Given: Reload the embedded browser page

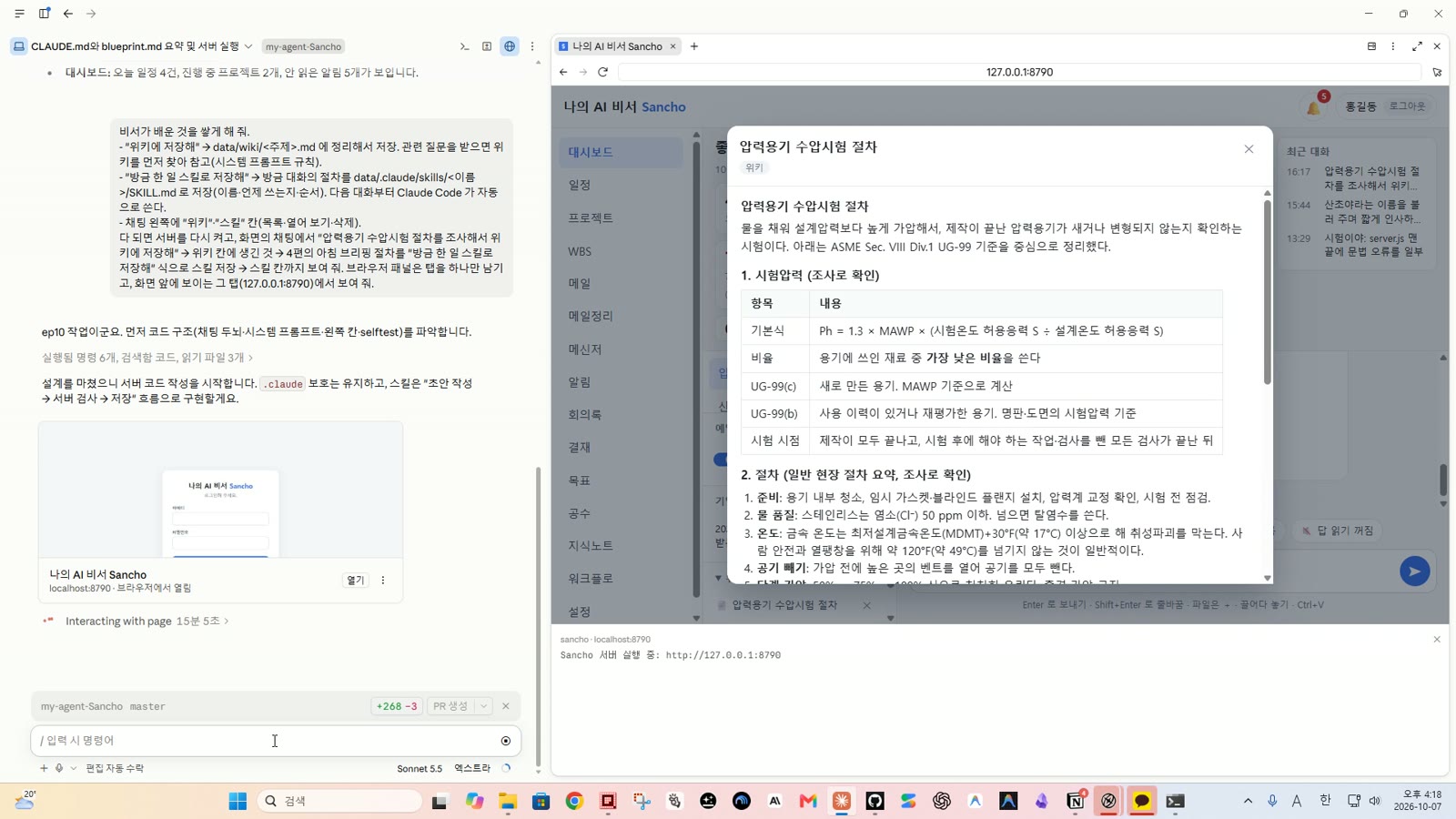Looking at the screenshot, I should click(602, 72).
